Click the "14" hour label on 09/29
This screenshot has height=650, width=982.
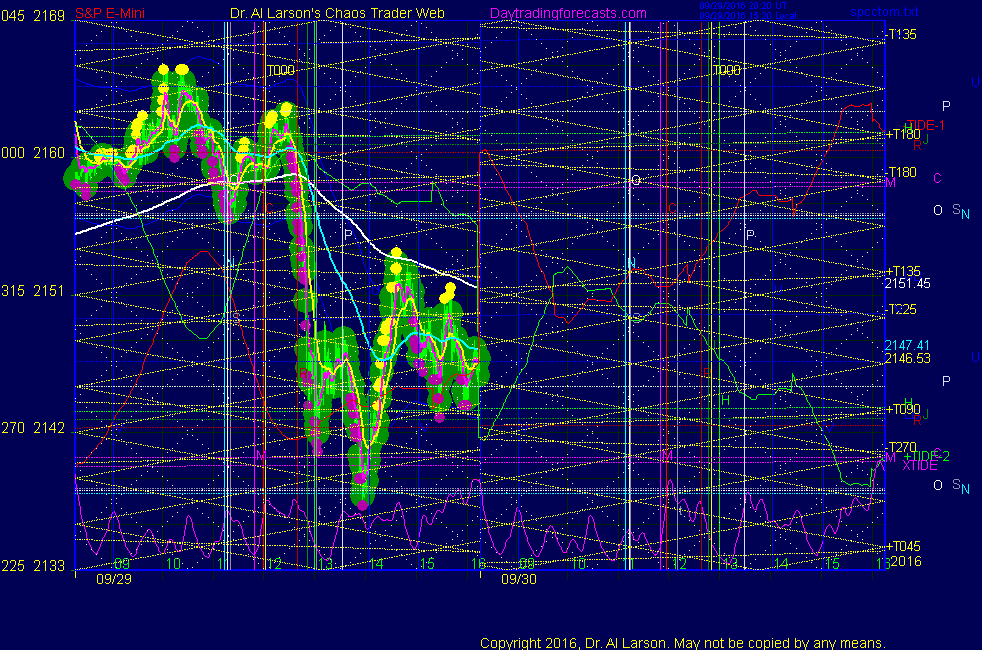tap(376, 564)
